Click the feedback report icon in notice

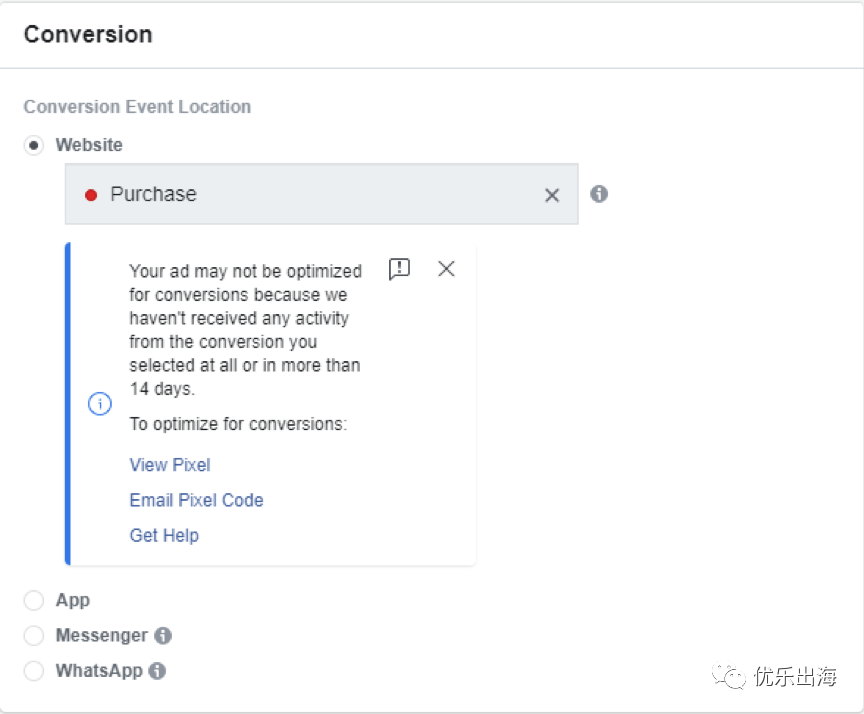coord(399,269)
